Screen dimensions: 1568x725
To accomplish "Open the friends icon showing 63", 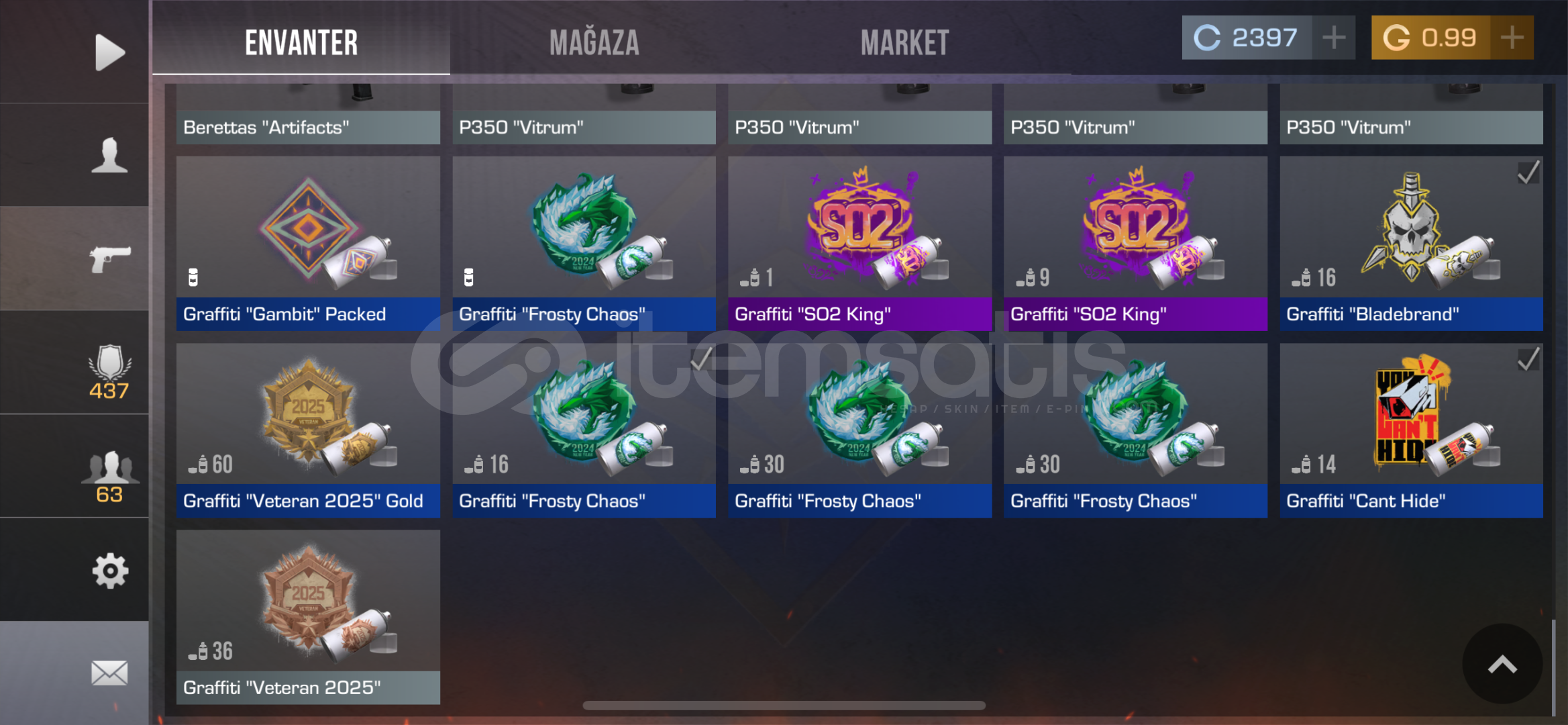I will 110,476.
